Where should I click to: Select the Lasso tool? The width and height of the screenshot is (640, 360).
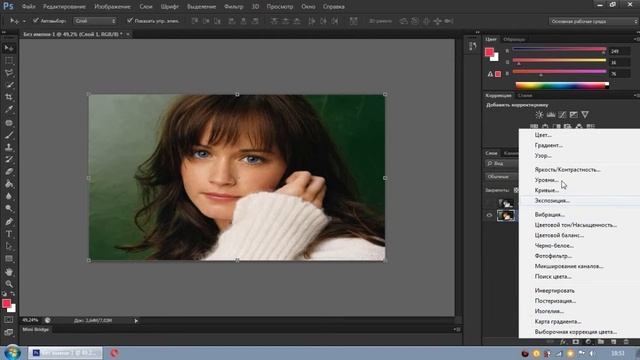coord(9,73)
